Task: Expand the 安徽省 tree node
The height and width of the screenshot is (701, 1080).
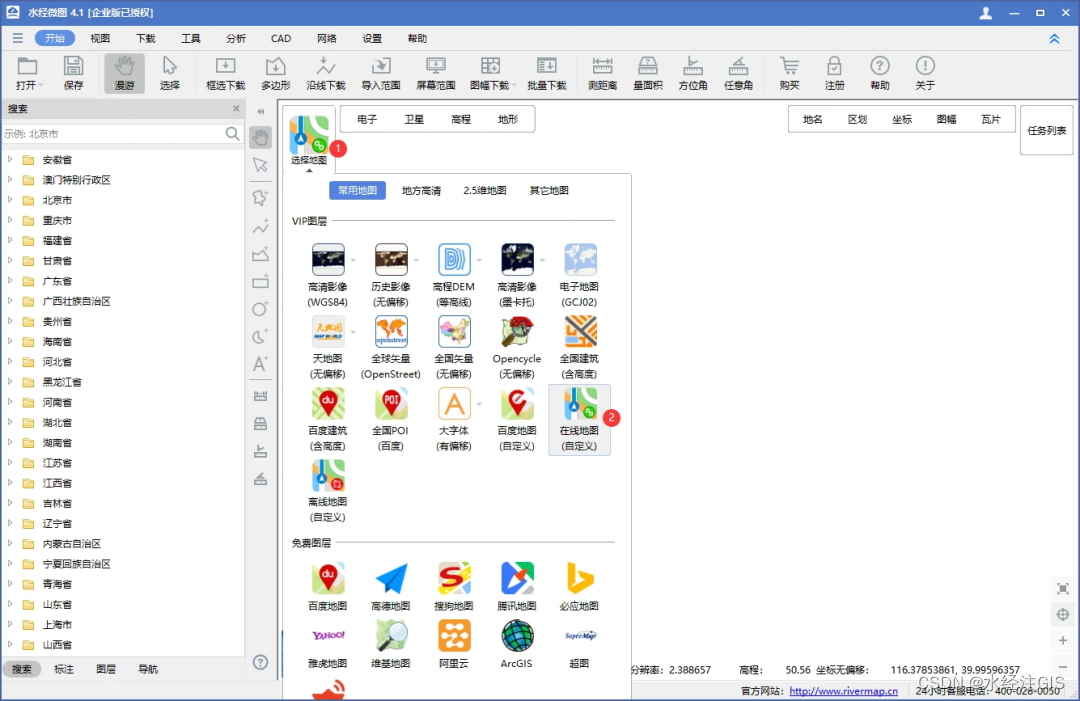Action: pos(10,159)
